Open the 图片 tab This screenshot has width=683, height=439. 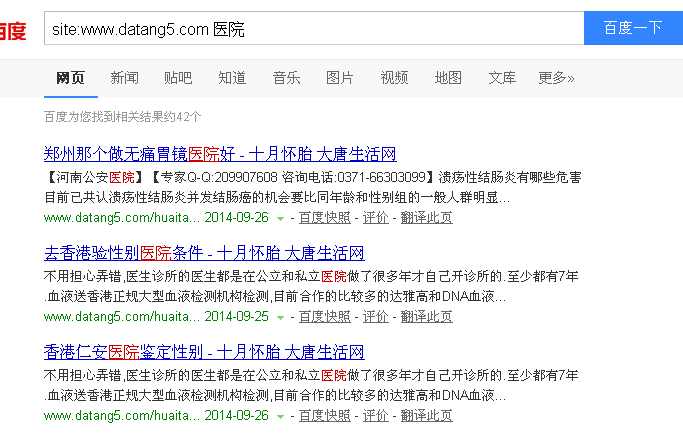pos(340,78)
